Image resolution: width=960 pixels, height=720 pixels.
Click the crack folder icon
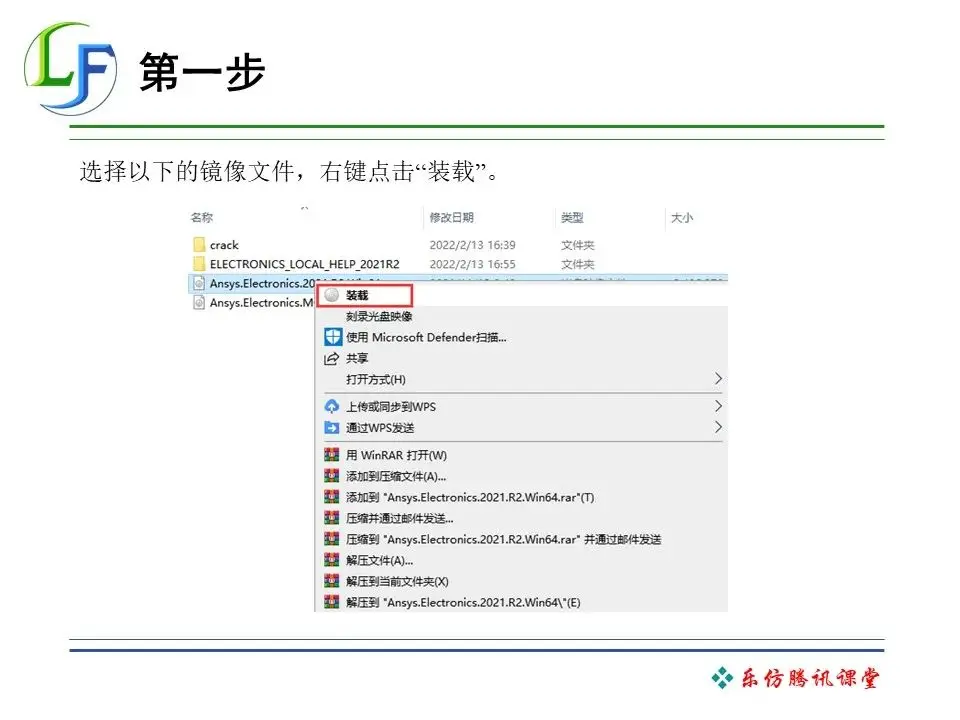click(198, 245)
